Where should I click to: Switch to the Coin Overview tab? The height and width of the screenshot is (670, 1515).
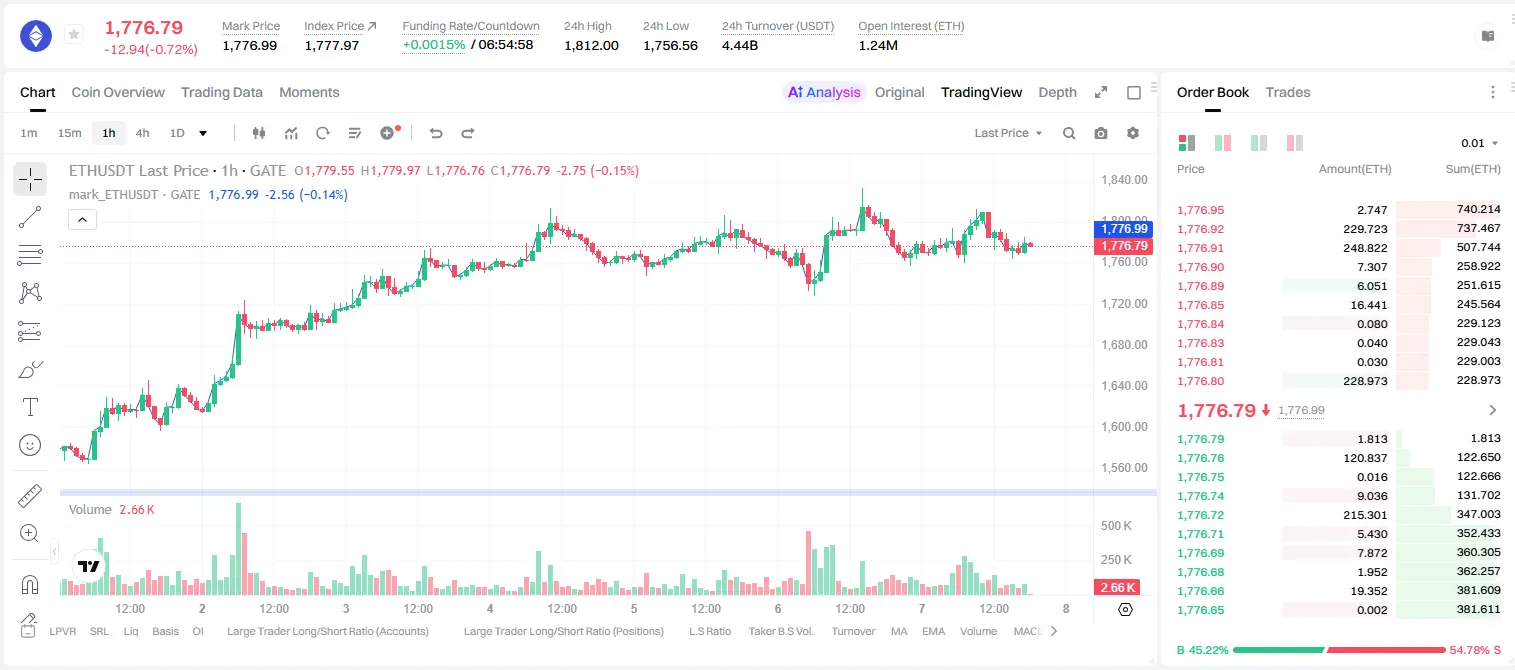pyautogui.click(x=118, y=92)
